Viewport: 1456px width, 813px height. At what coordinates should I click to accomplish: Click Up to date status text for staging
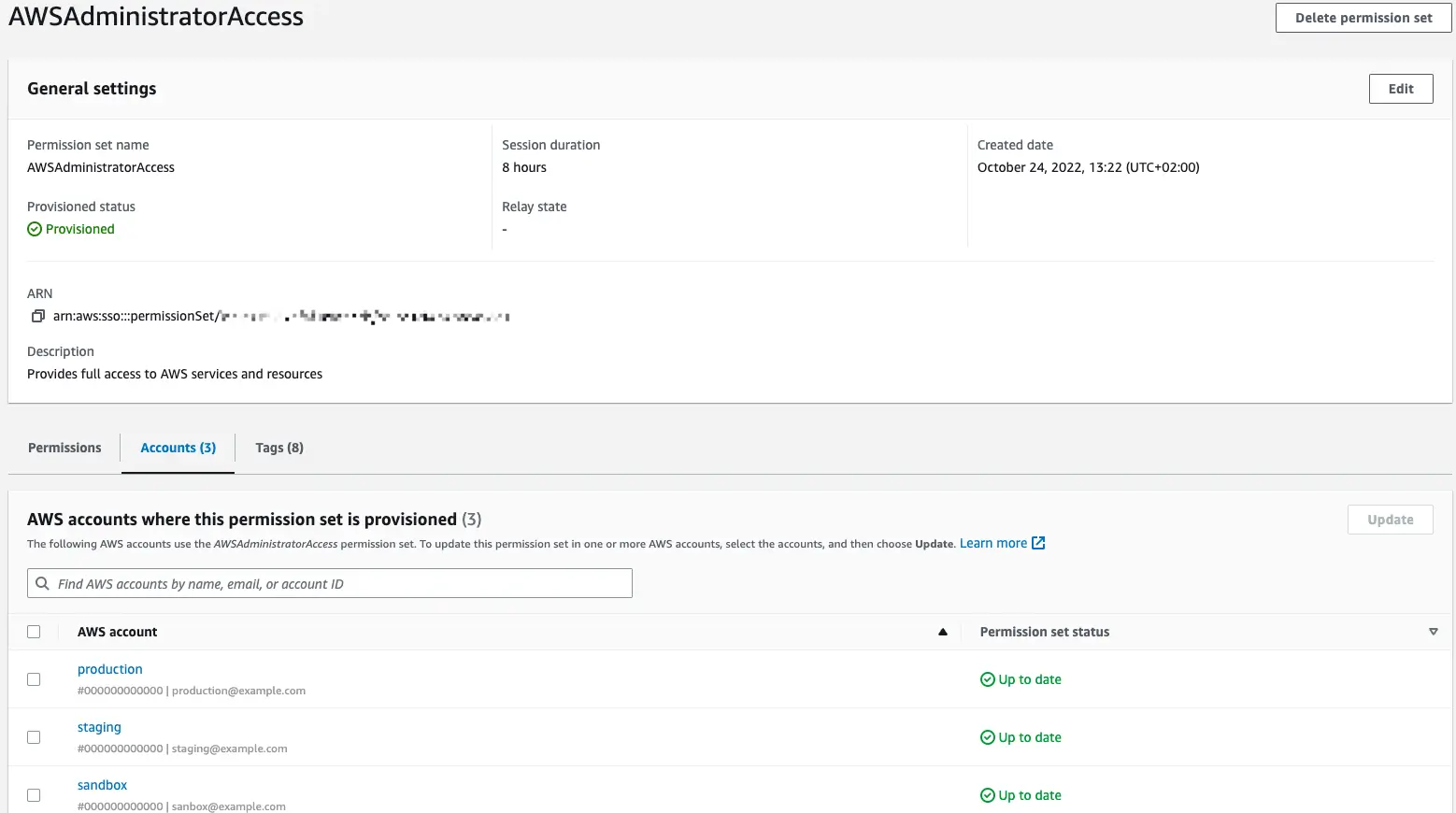pos(1030,737)
